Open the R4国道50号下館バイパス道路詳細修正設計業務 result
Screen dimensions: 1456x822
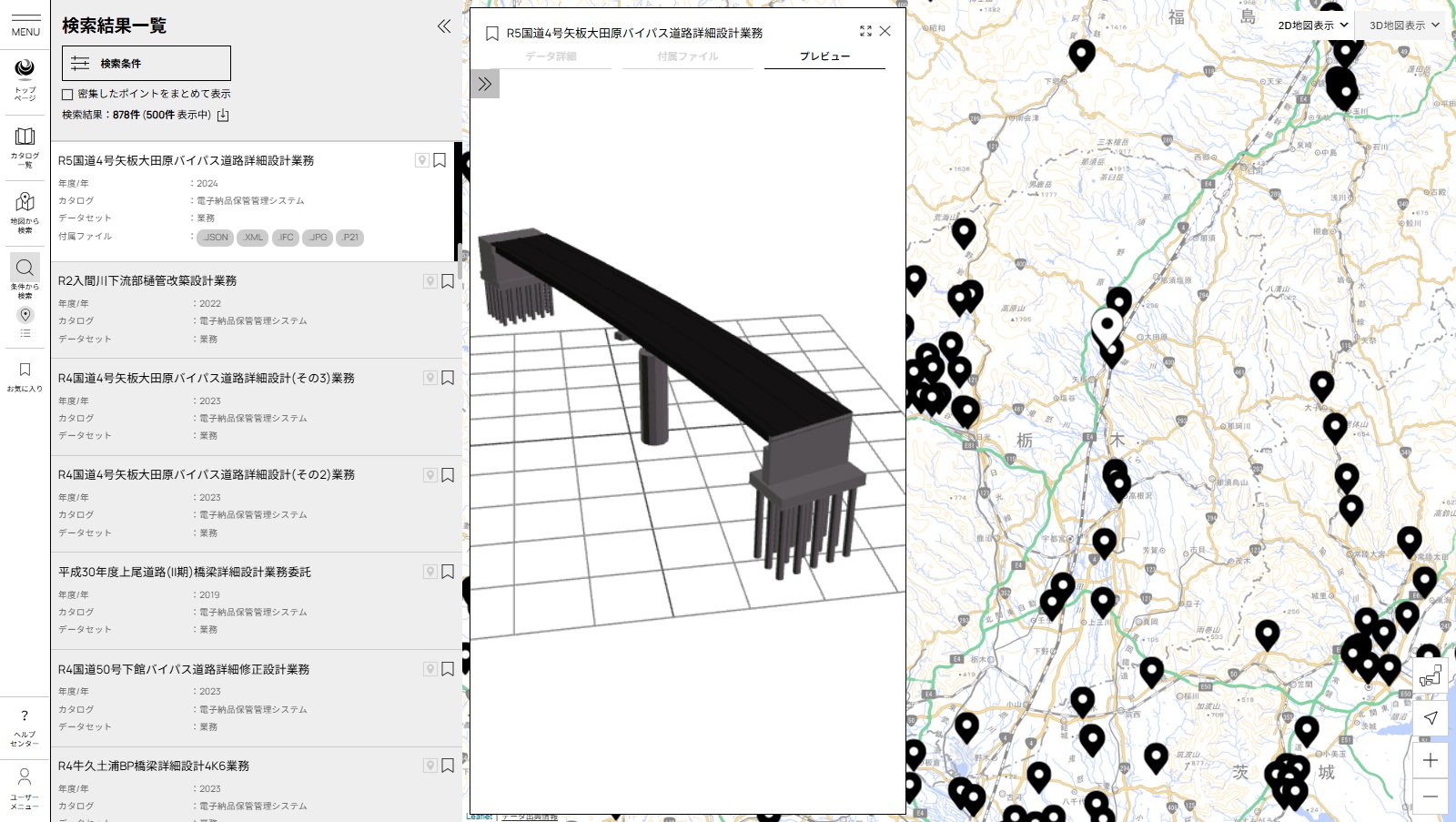pos(184,669)
